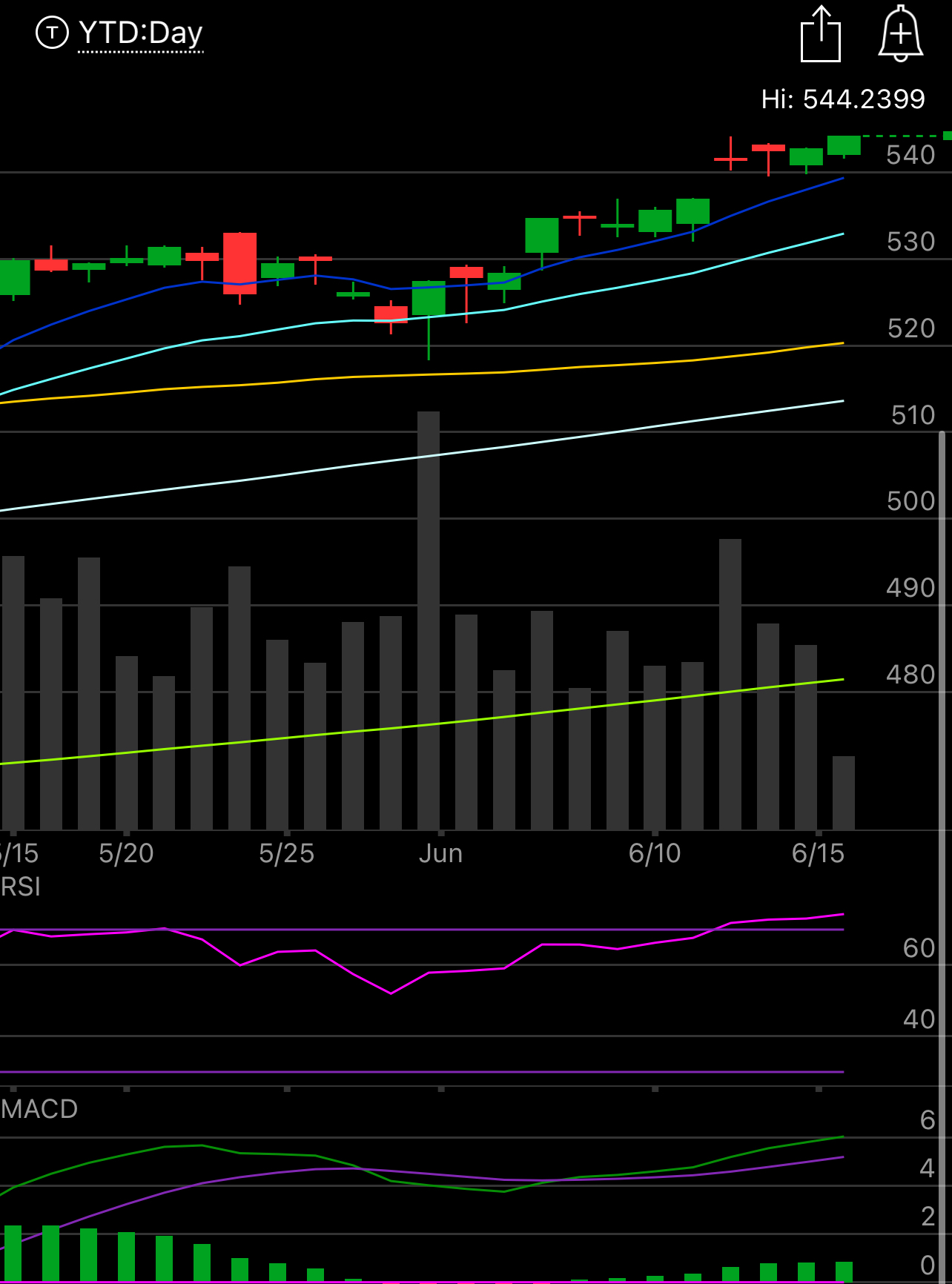Tap the tallest volume bar near Jun

[x=429, y=621]
